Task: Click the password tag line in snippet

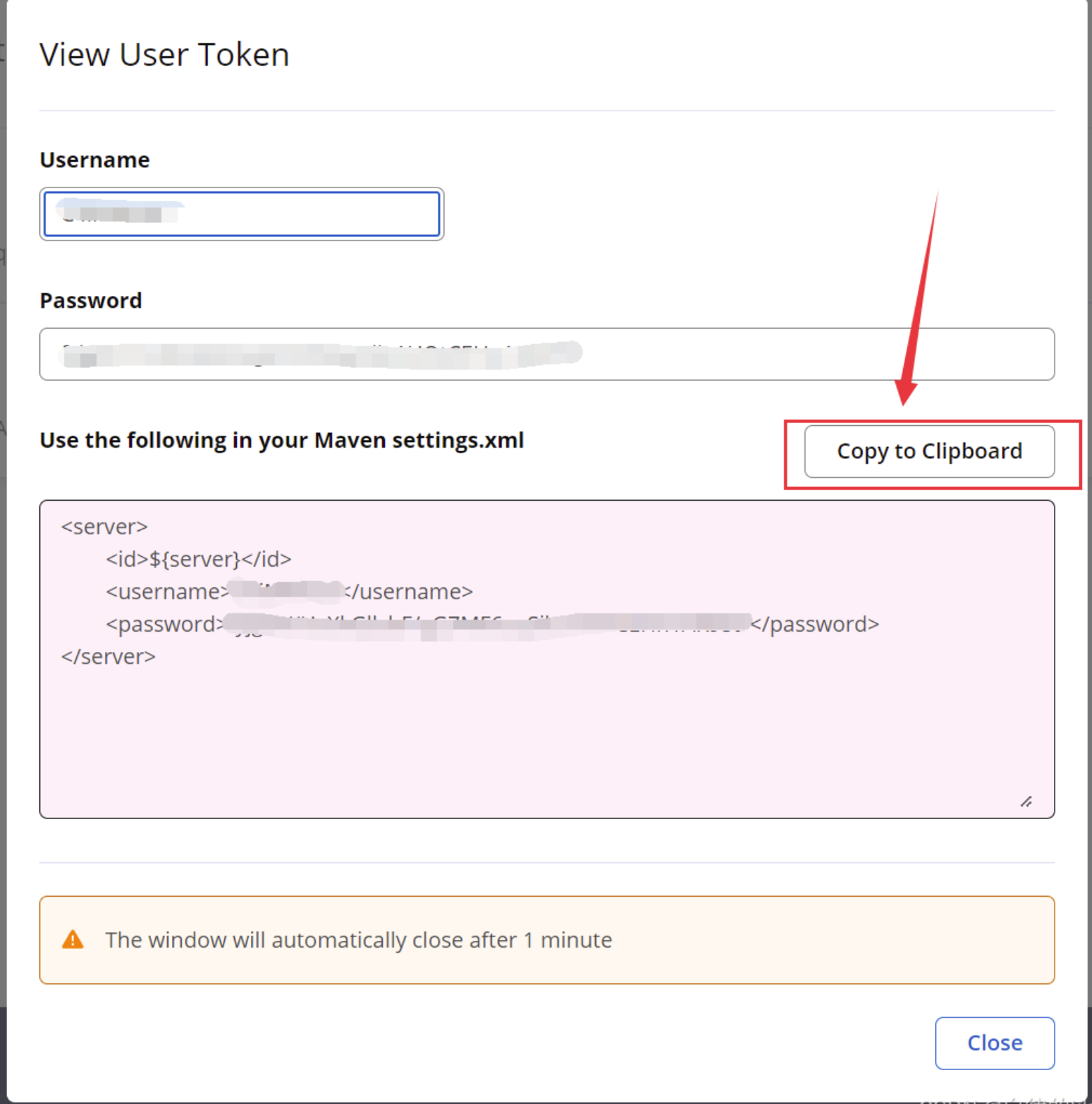Action: click(x=492, y=625)
